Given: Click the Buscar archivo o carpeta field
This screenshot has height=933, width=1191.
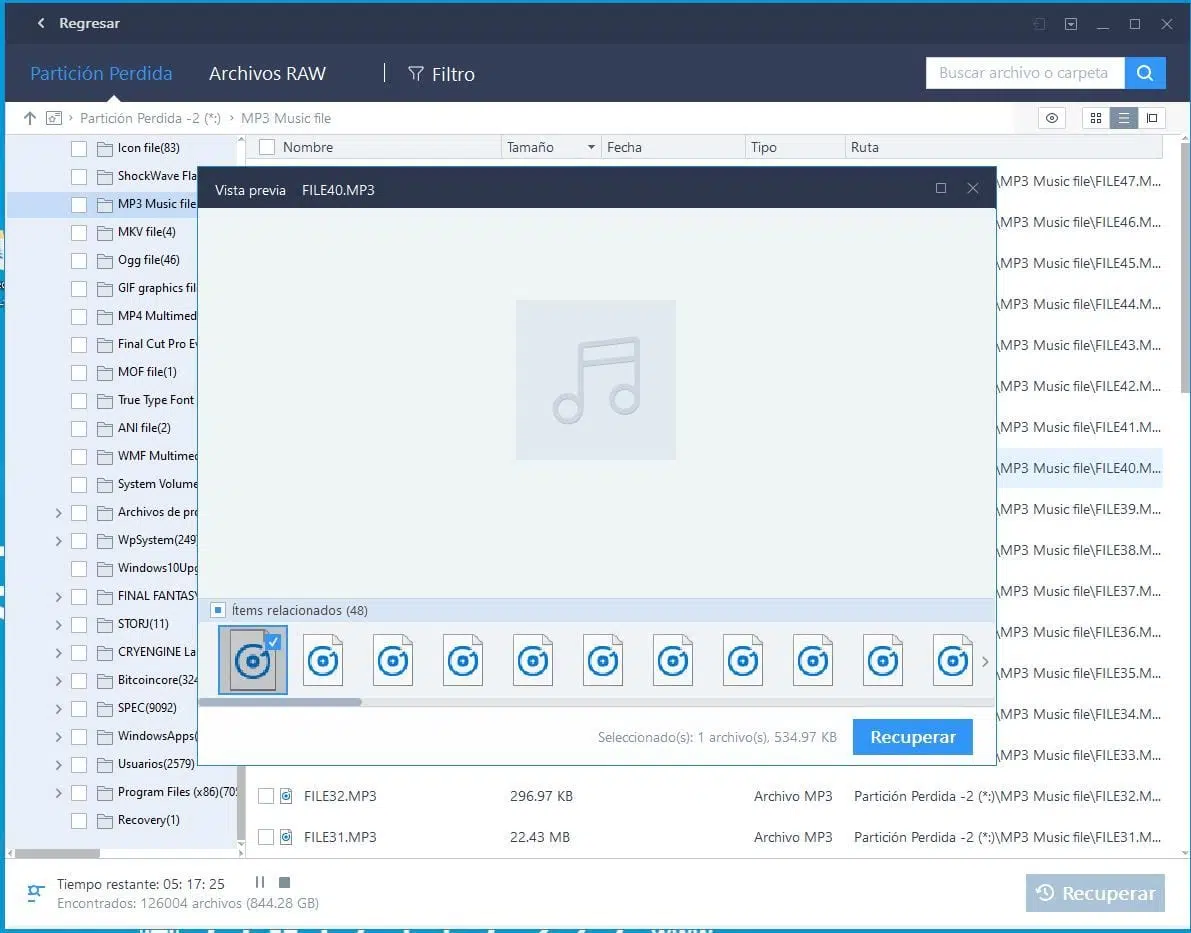Looking at the screenshot, I should [x=1025, y=73].
